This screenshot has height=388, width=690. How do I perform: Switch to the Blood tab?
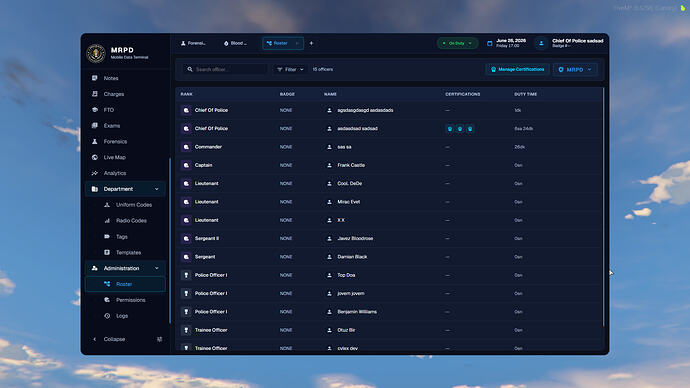[235, 43]
